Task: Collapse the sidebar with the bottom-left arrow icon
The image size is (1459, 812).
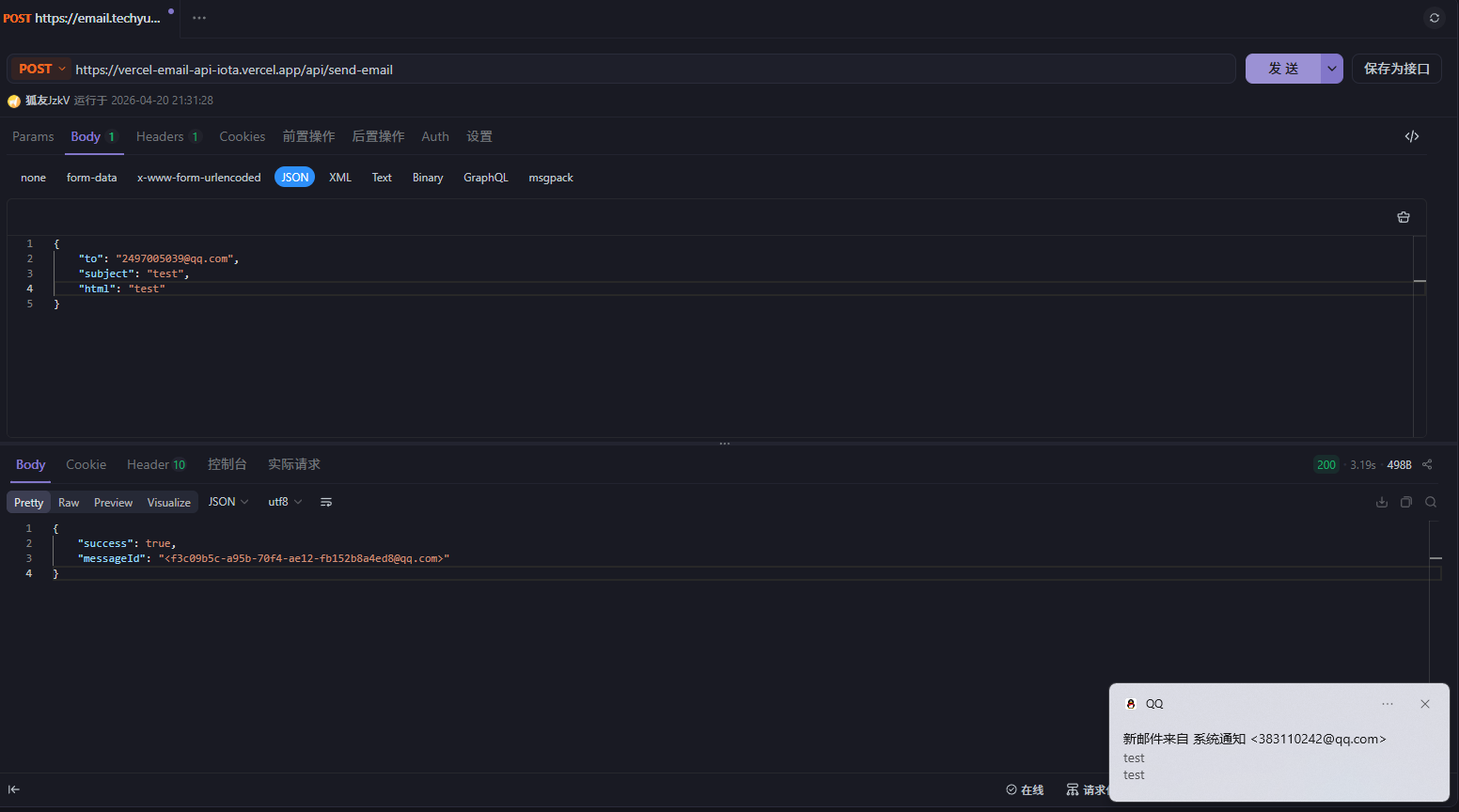Action: (14, 789)
